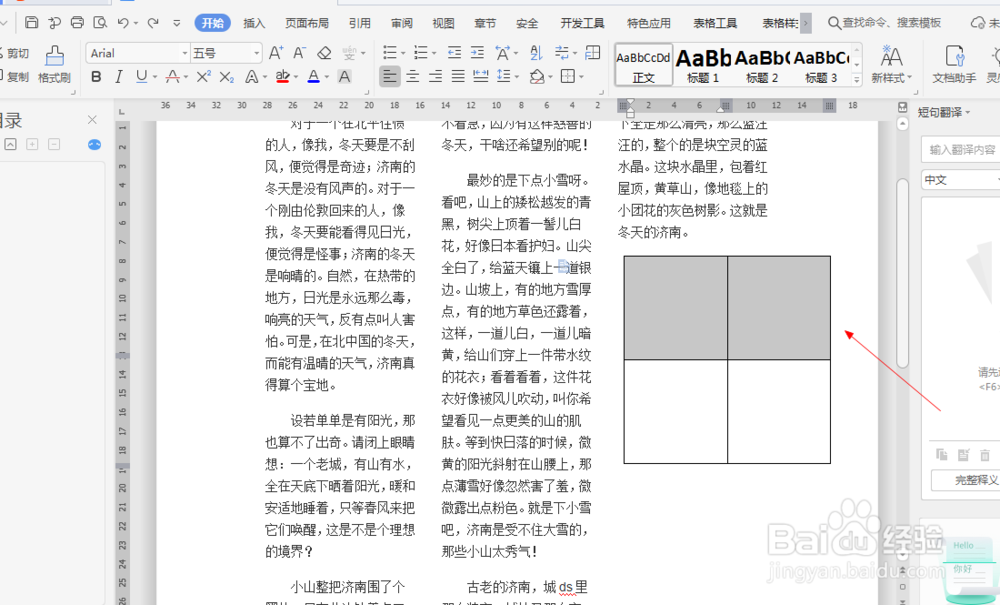Viewport: 1000px width, 605px height.
Task: Open the phonetic guide (wén) icon
Action: click(x=349, y=53)
